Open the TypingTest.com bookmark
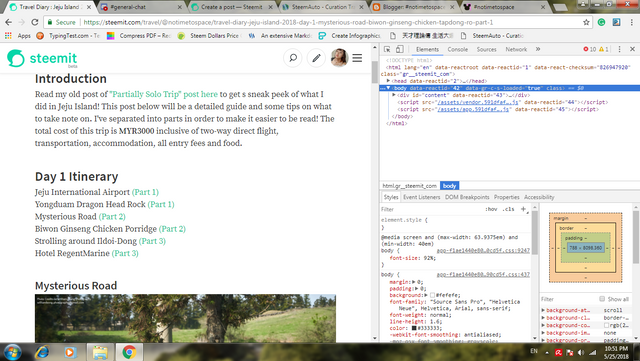This screenshot has height=361, width=640. tap(68, 36)
